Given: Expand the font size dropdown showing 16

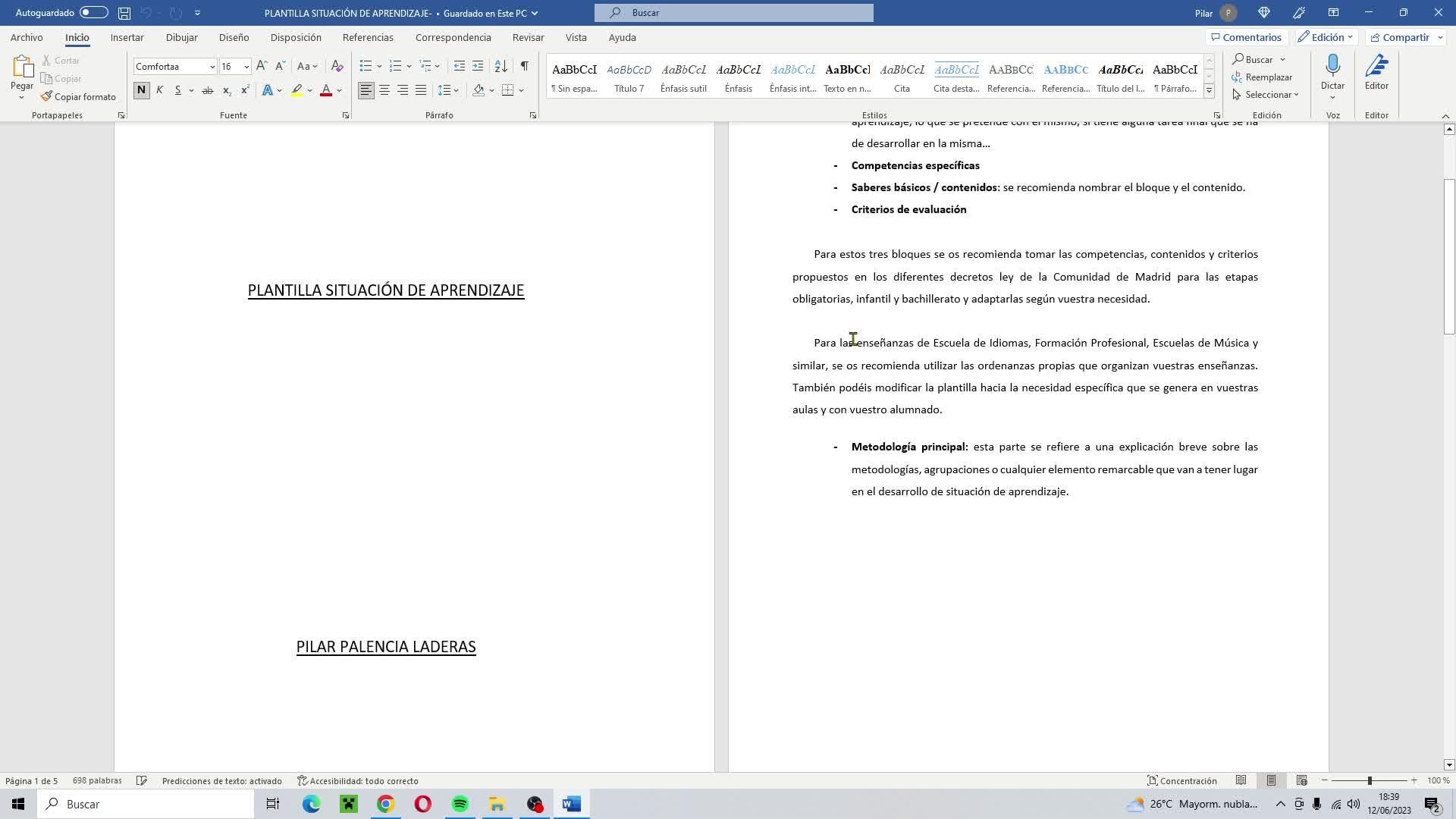Looking at the screenshot, I should coord(246,67).
